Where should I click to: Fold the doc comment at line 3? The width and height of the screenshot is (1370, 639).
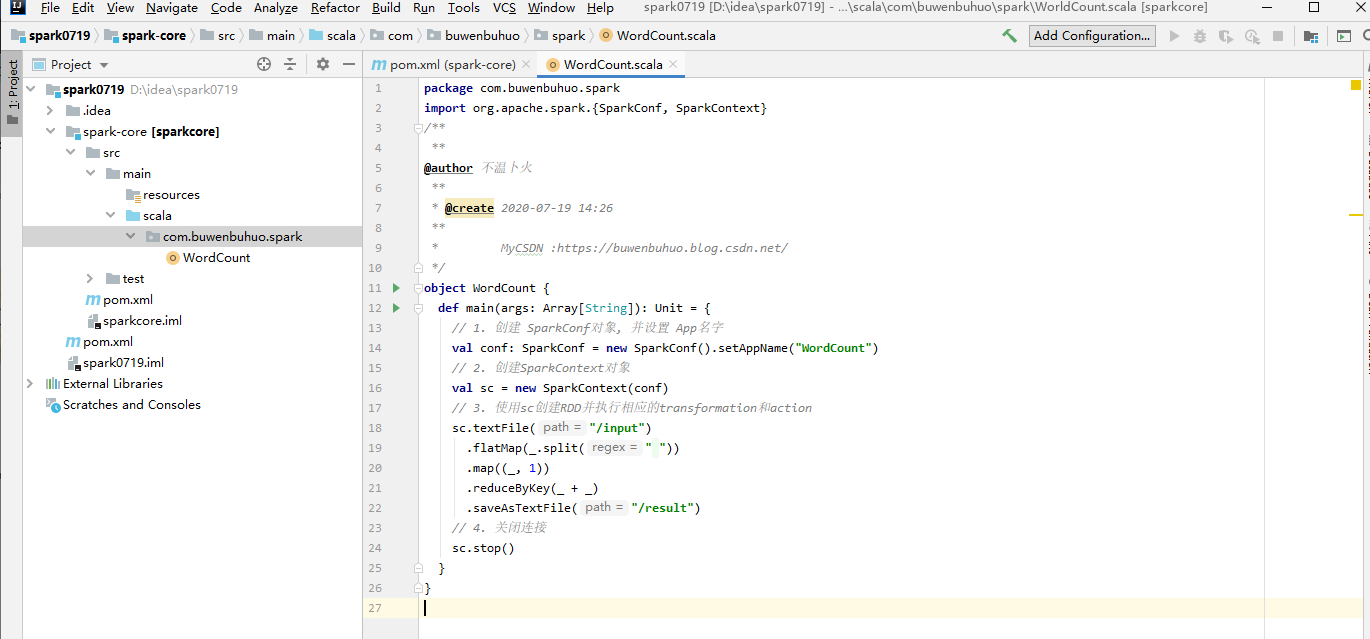pos(419,128)
